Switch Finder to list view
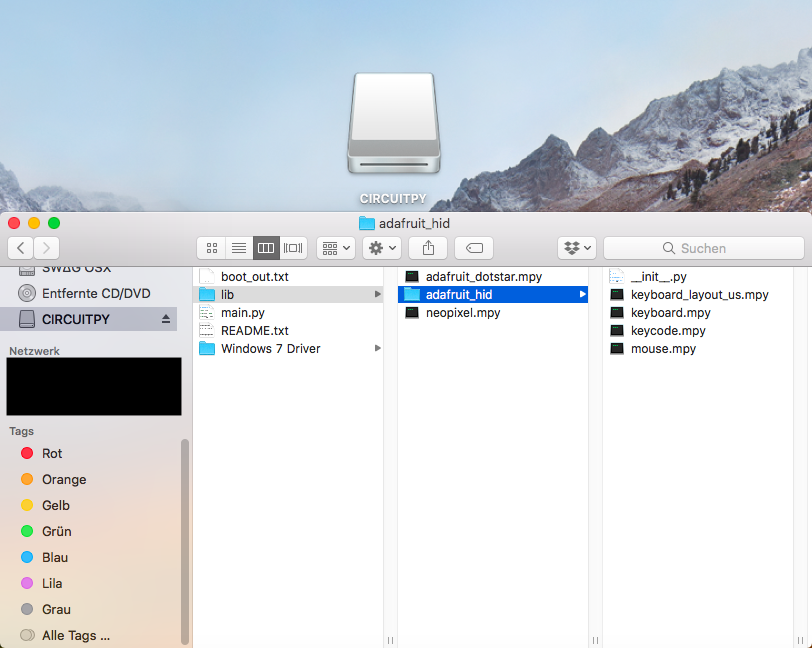Image resolution: width=812 pixels, height=648 pixels. [x=239, y=248]
